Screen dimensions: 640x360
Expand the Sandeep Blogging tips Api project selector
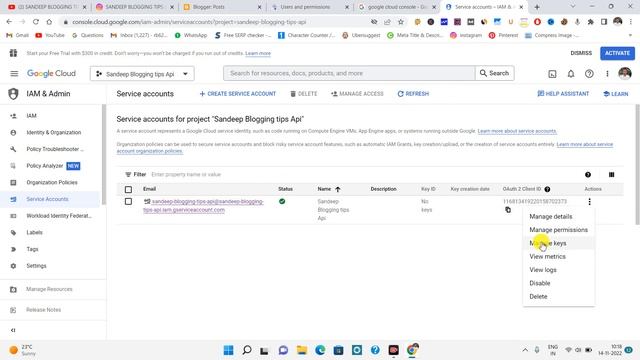(x=142, y=74)
